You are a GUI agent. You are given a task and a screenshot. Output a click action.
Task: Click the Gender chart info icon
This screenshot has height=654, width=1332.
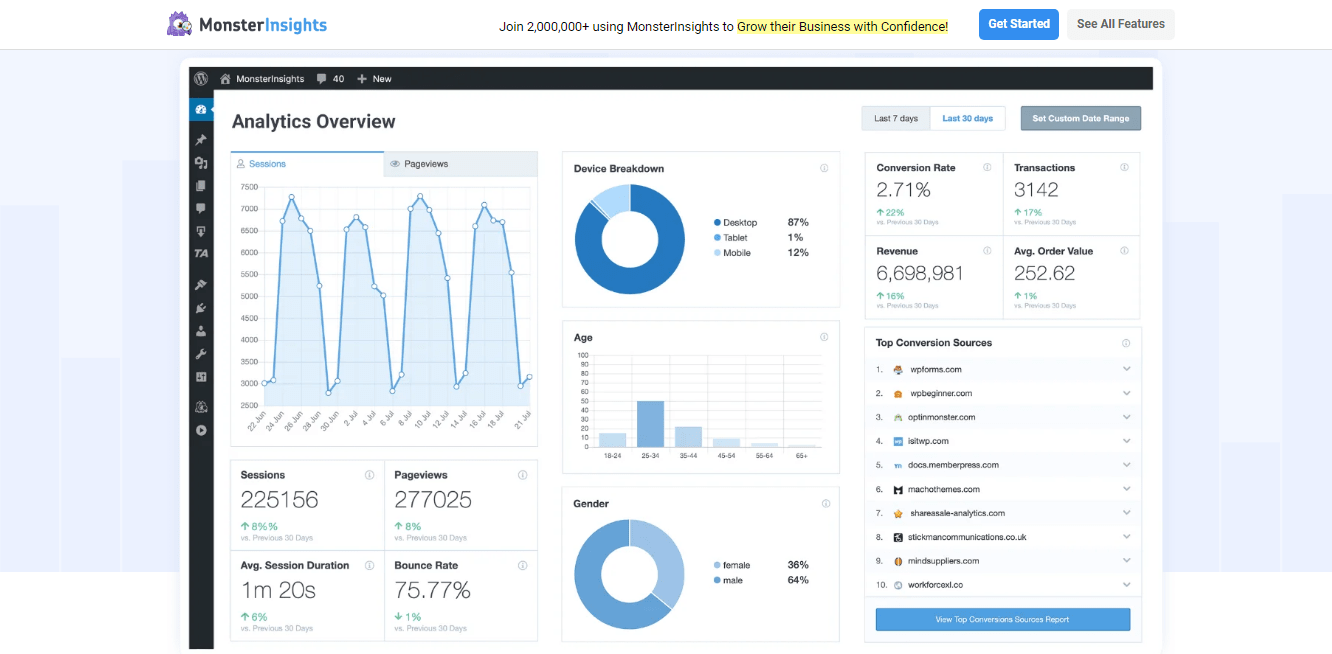coord(824,504)
